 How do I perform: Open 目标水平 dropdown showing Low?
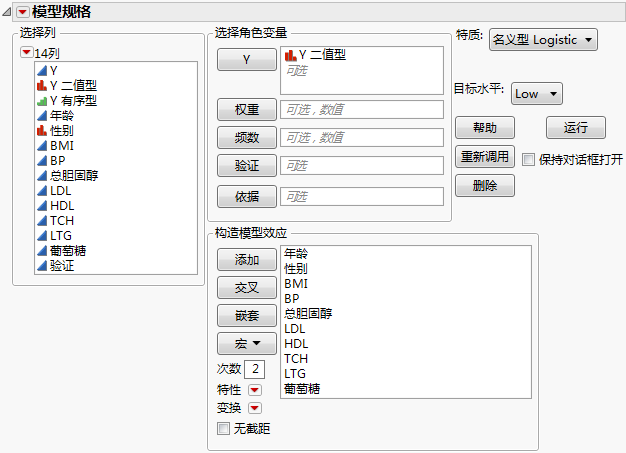pos(537,94)
